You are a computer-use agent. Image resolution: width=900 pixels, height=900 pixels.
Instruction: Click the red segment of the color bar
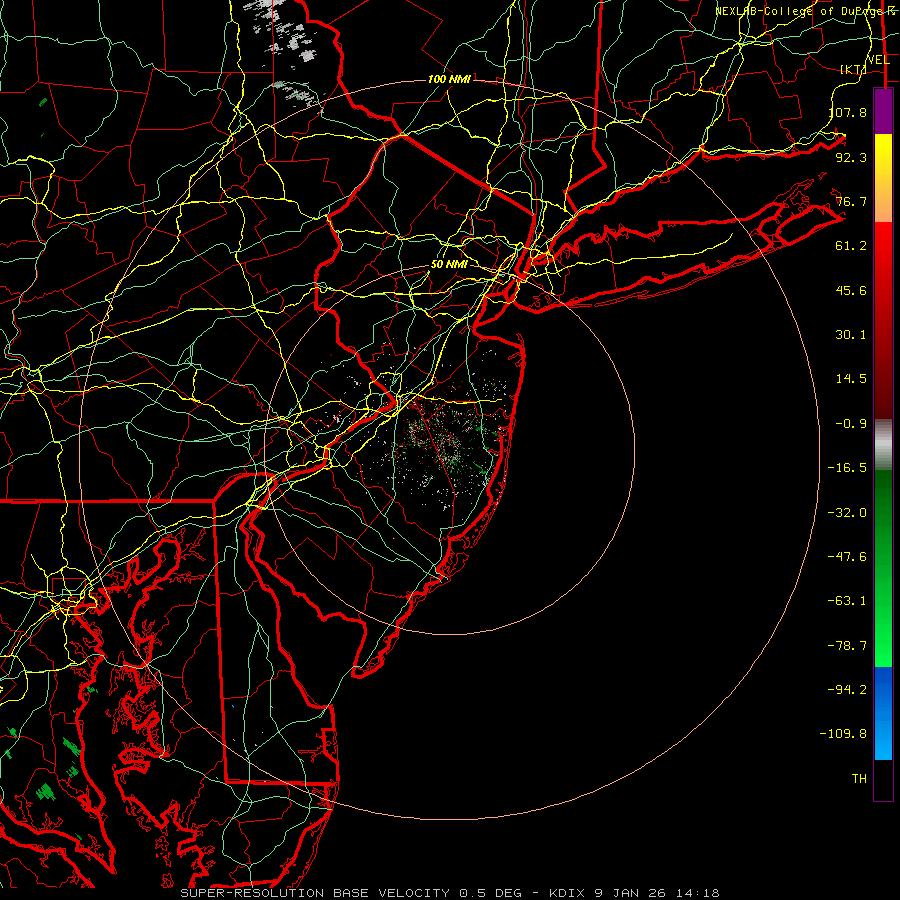pyautogui.click(x=883, y=320)
